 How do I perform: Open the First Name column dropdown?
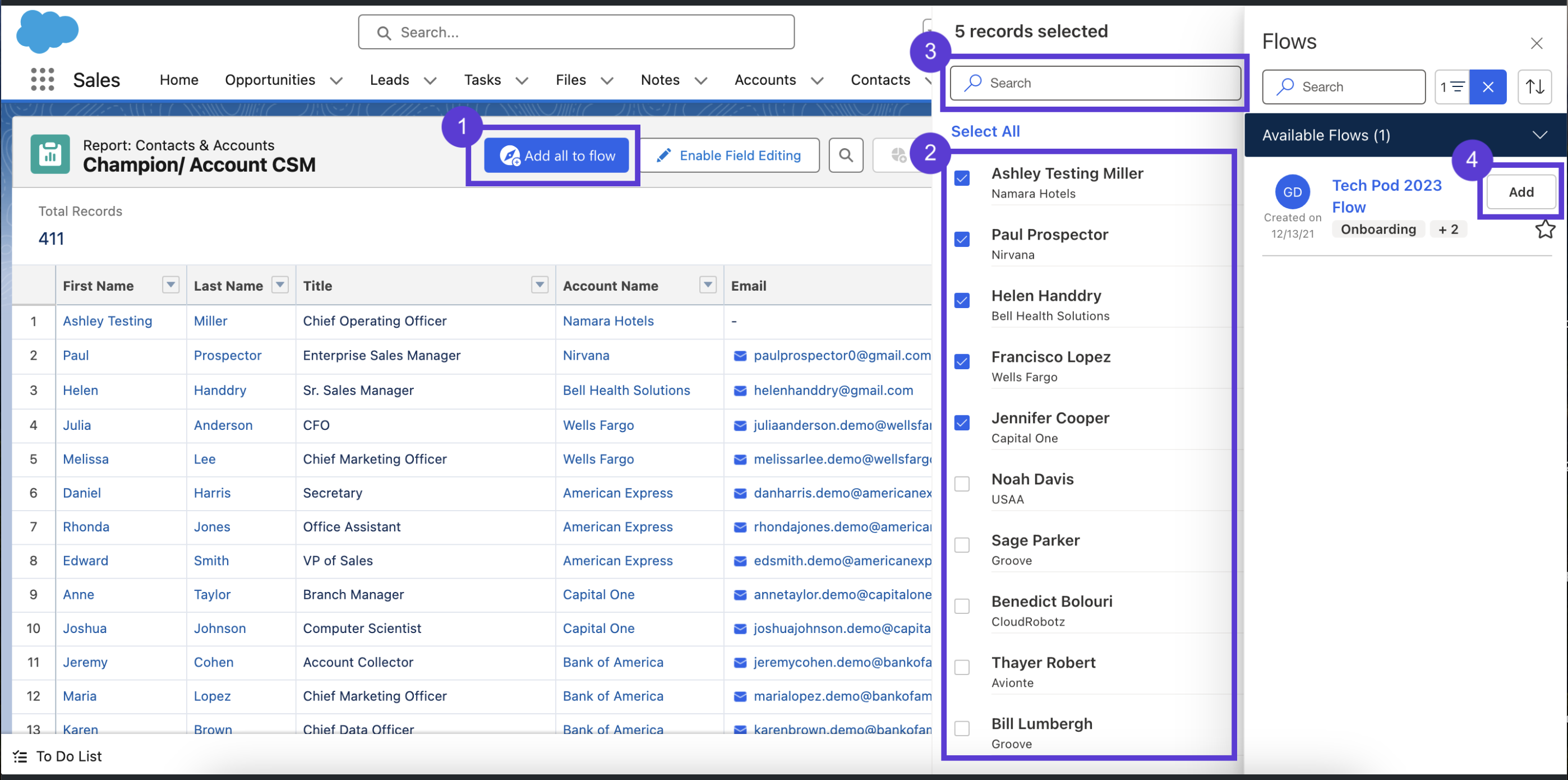click(x=170, y=285)
